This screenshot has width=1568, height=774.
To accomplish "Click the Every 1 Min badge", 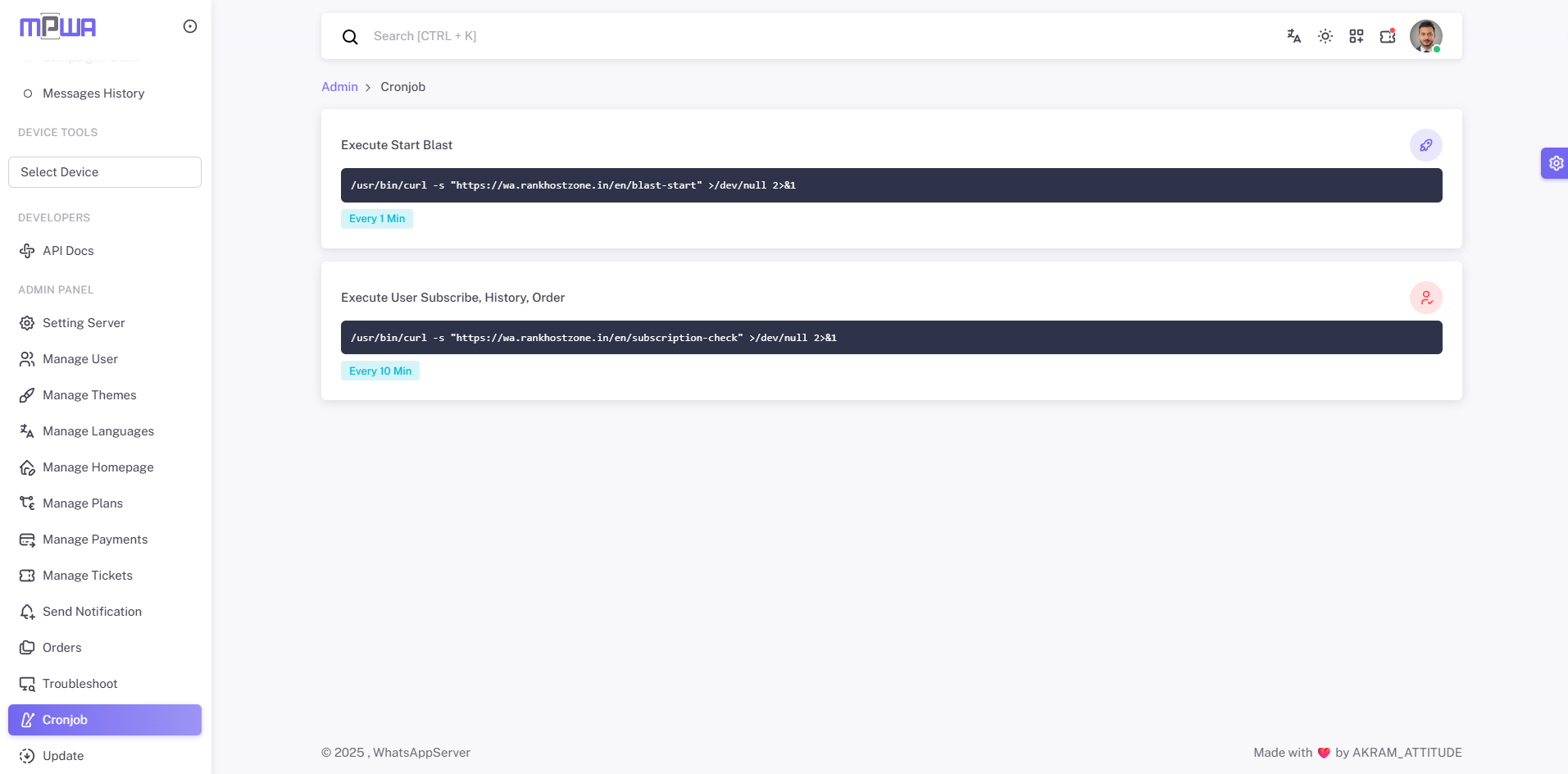I will click(x=377, y=219).
